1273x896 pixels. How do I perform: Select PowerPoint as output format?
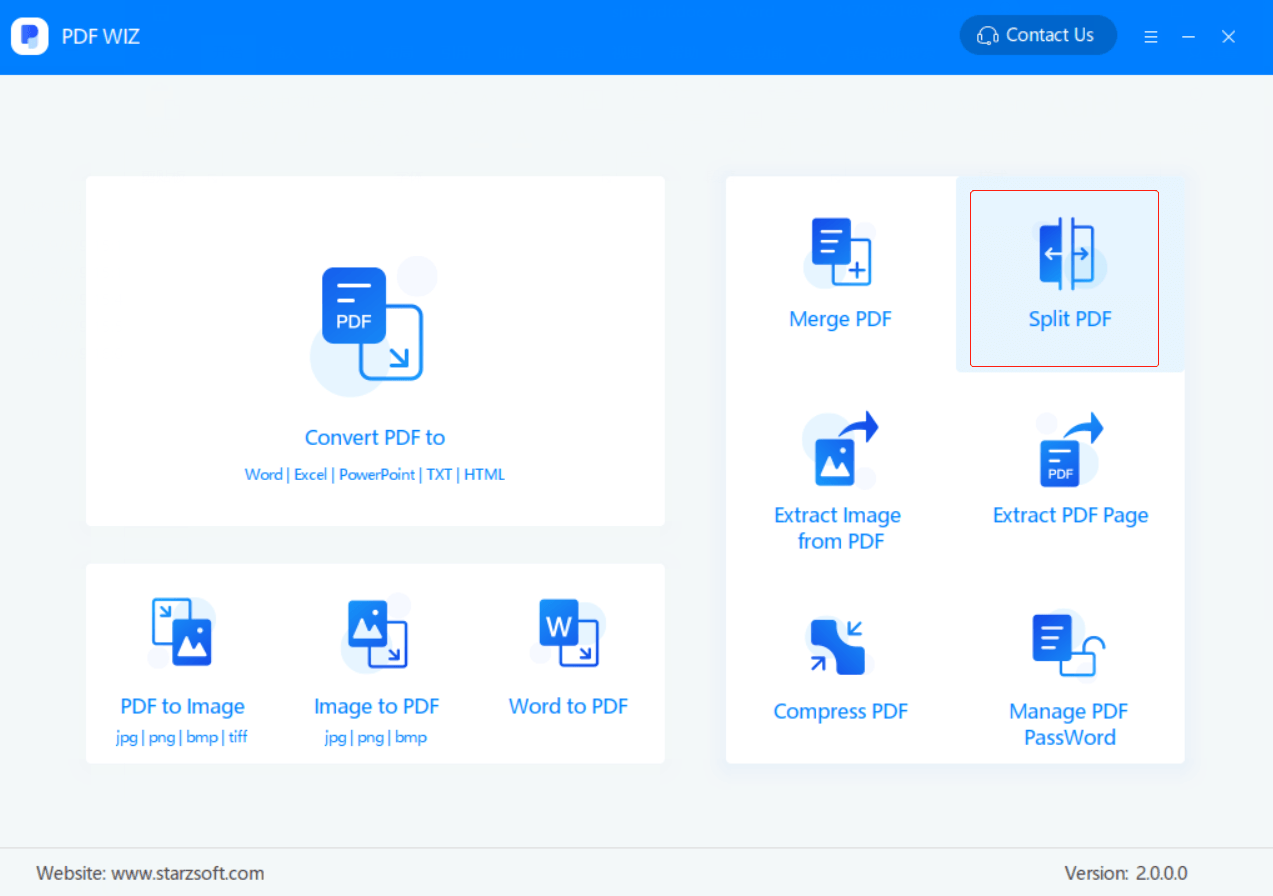point(377,474)
